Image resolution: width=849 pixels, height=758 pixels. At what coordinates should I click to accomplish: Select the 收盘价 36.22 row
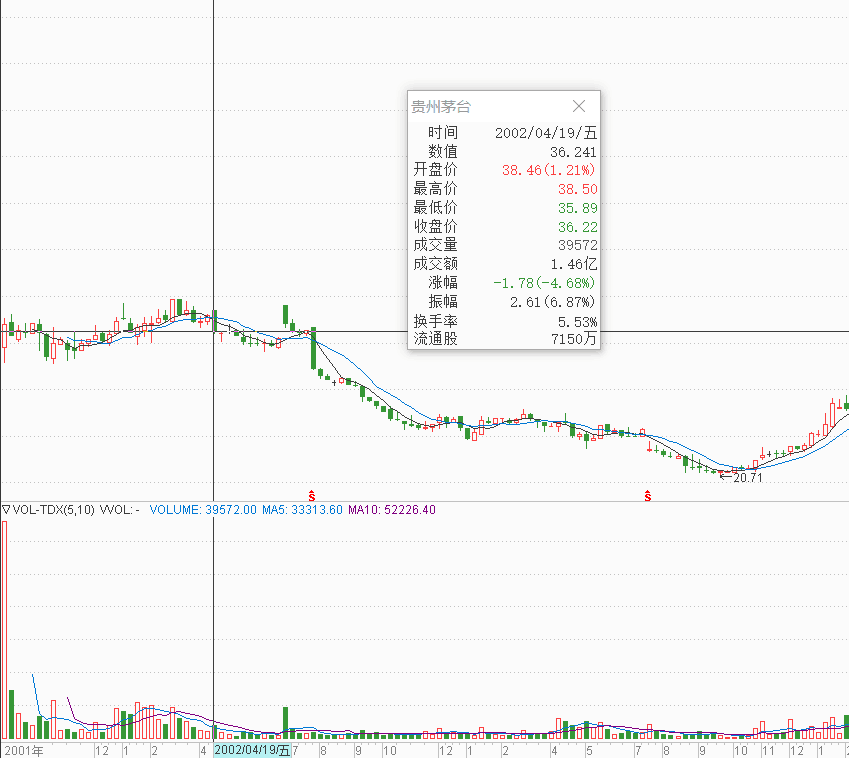(x=504, y=227)
